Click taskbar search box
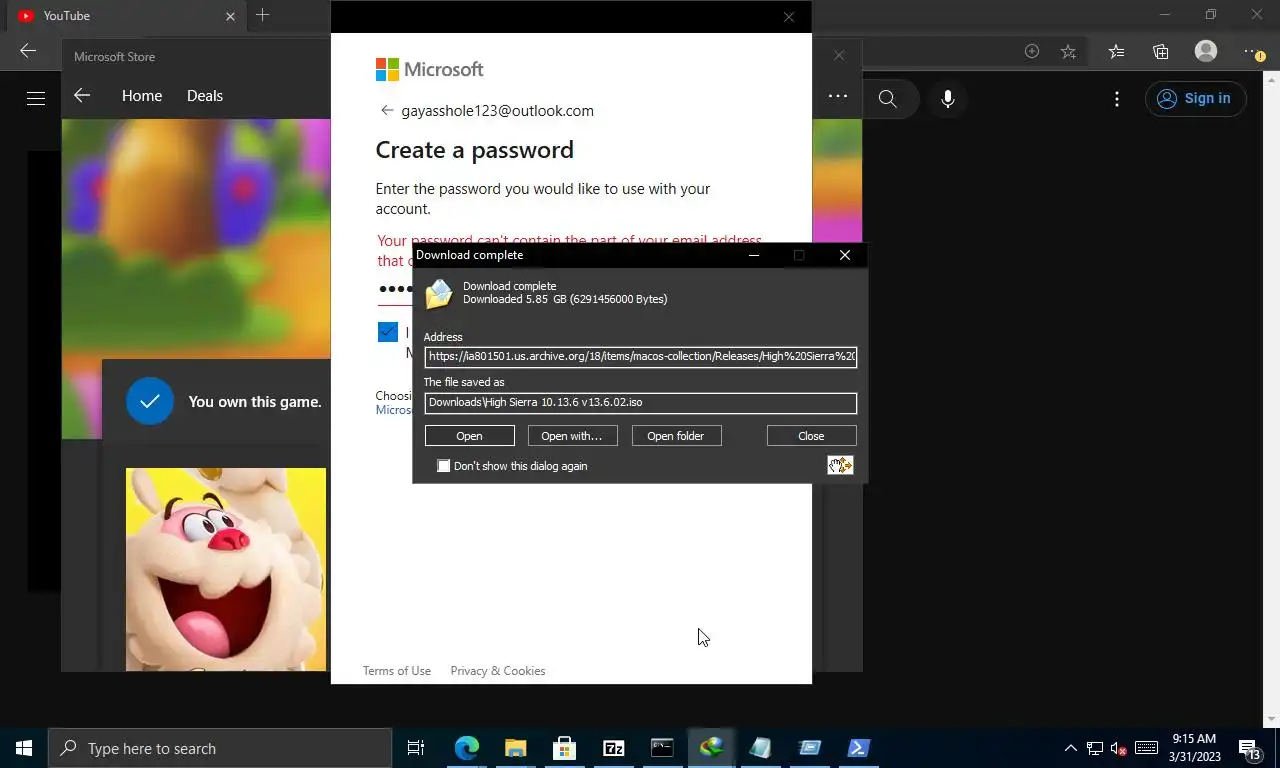Screen dimensions: 1280x768 coord(220,748)
